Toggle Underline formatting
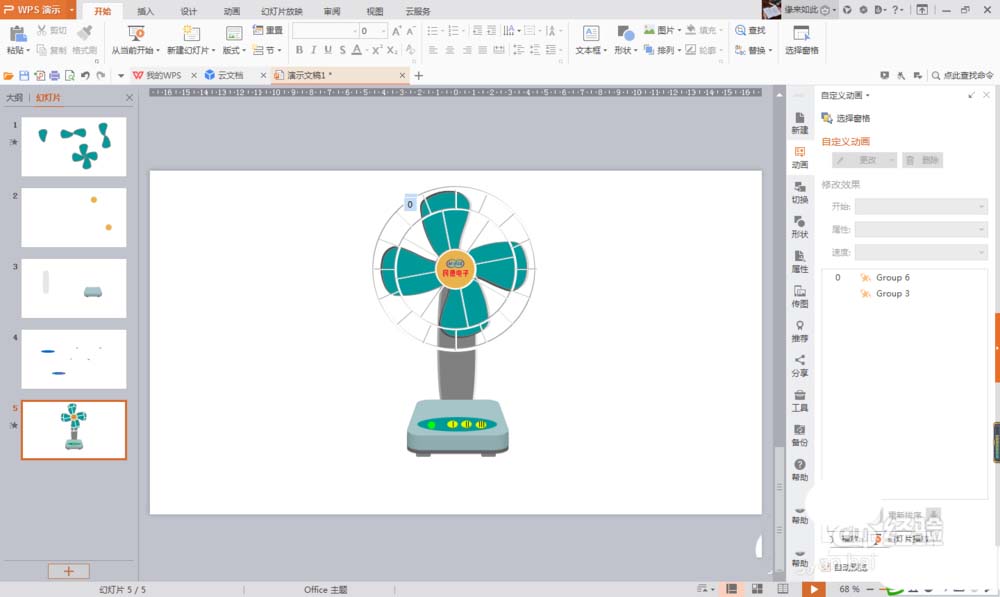The image size is (1000, 597). click(328, 50)
